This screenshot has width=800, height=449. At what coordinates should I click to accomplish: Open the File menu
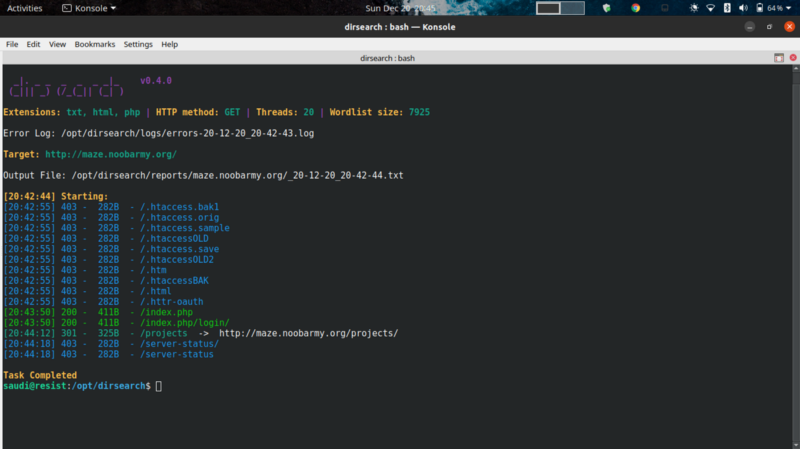pos(12,44)
